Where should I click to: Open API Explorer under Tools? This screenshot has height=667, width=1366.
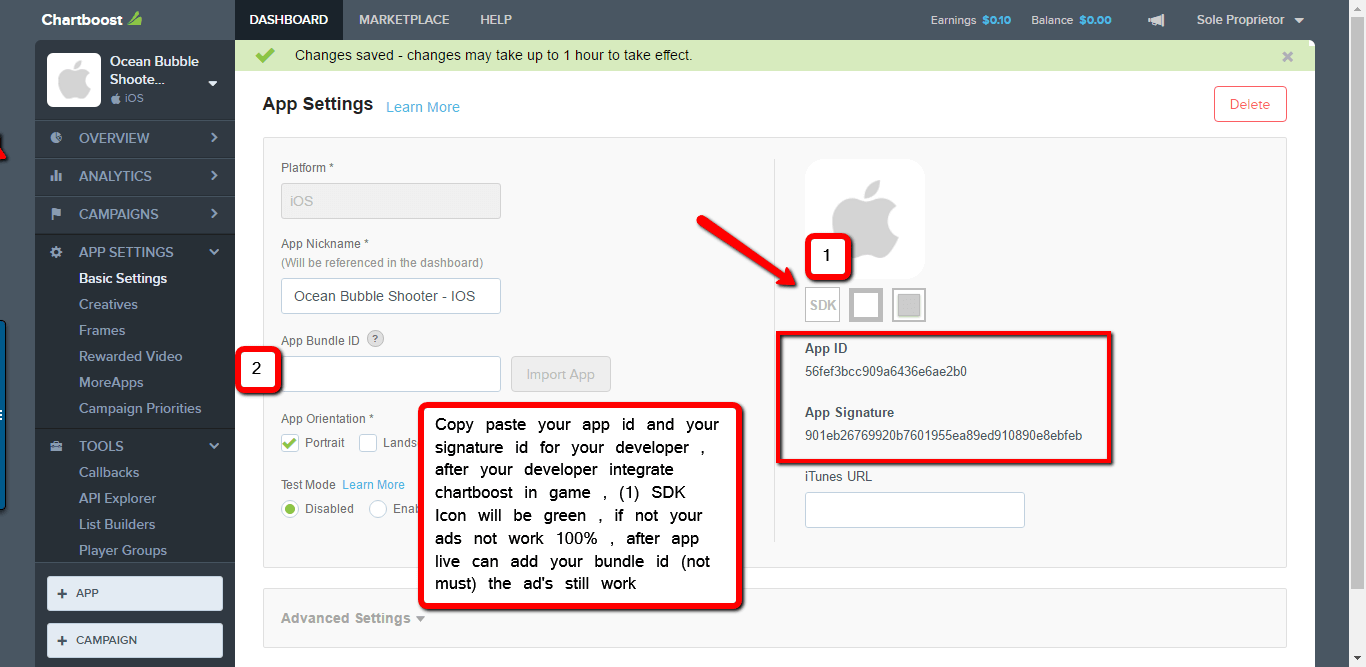pos(118,498)
